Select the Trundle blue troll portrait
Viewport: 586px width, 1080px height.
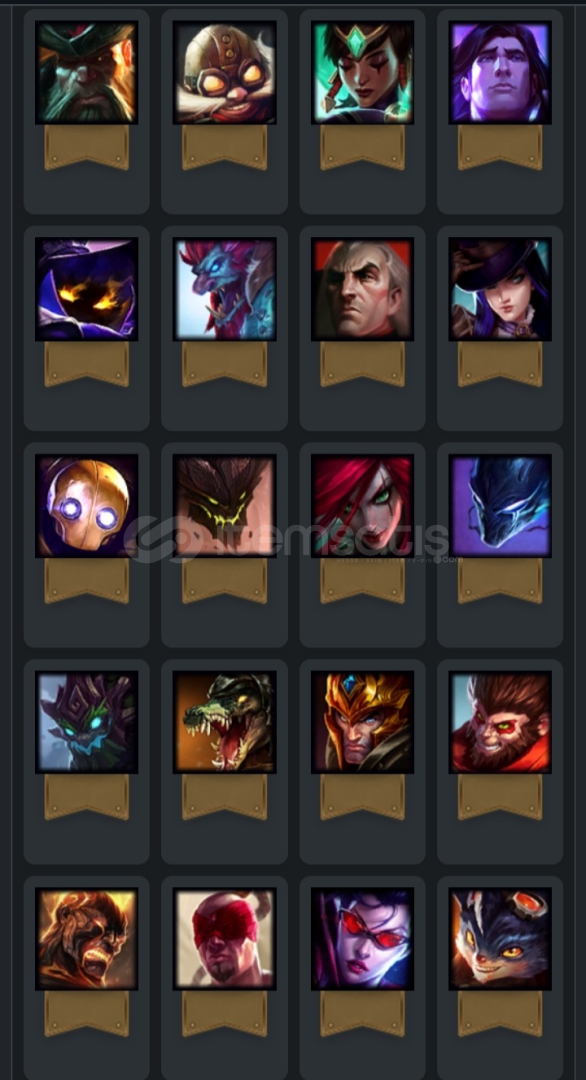pyautogui.click(x=224, y=289)
